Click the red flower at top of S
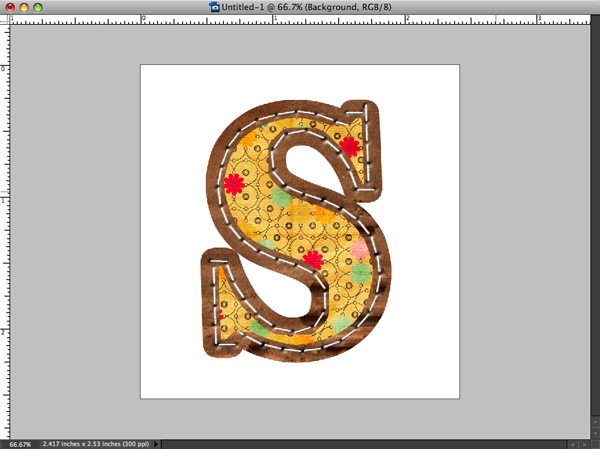The width and height of the screenshot is (600, 449). point(349,146)
